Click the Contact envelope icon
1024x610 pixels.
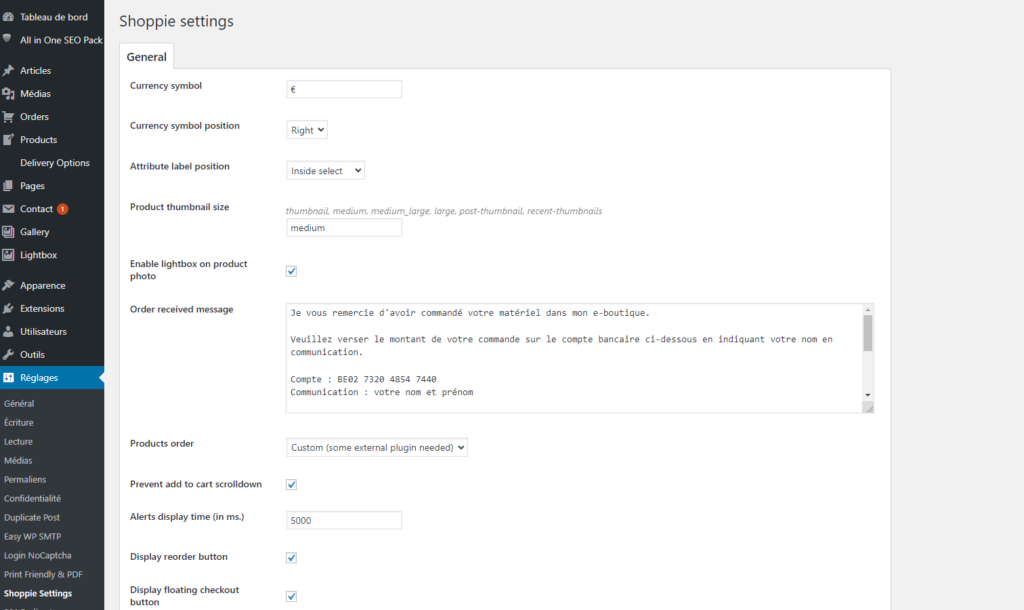pos(8,209)
